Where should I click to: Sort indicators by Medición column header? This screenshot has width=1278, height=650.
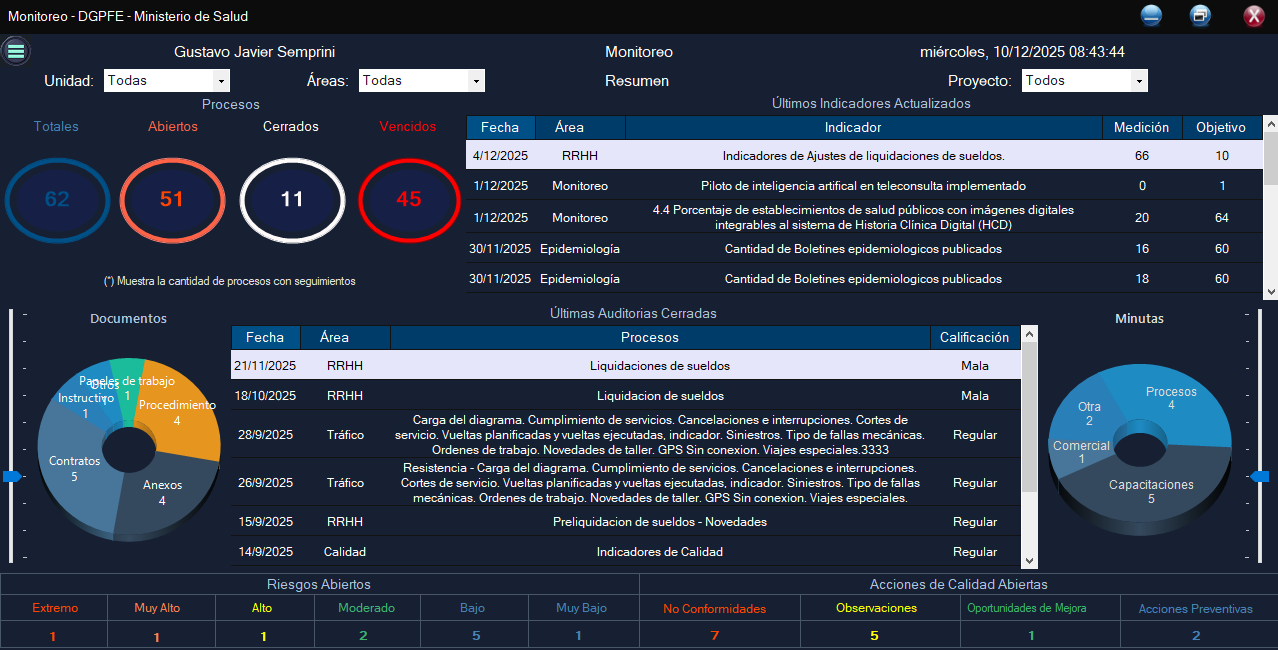pos(1141,128)
